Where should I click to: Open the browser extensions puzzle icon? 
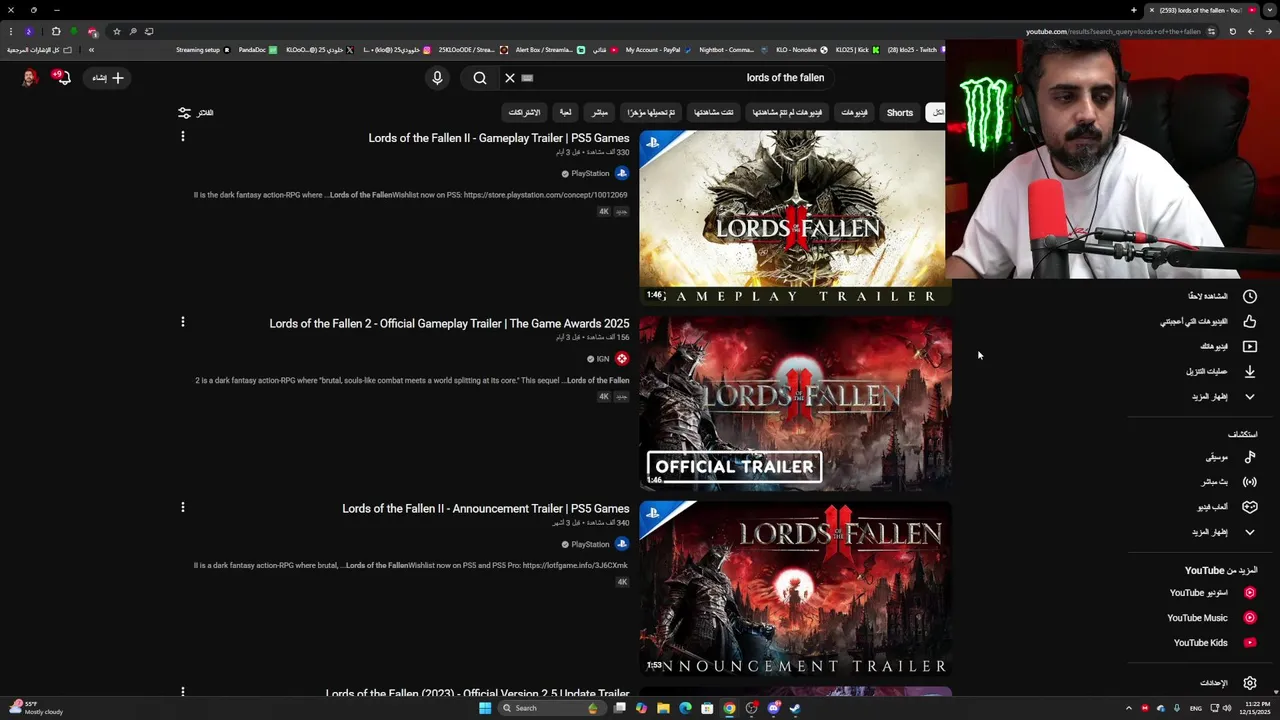point(56,31)
